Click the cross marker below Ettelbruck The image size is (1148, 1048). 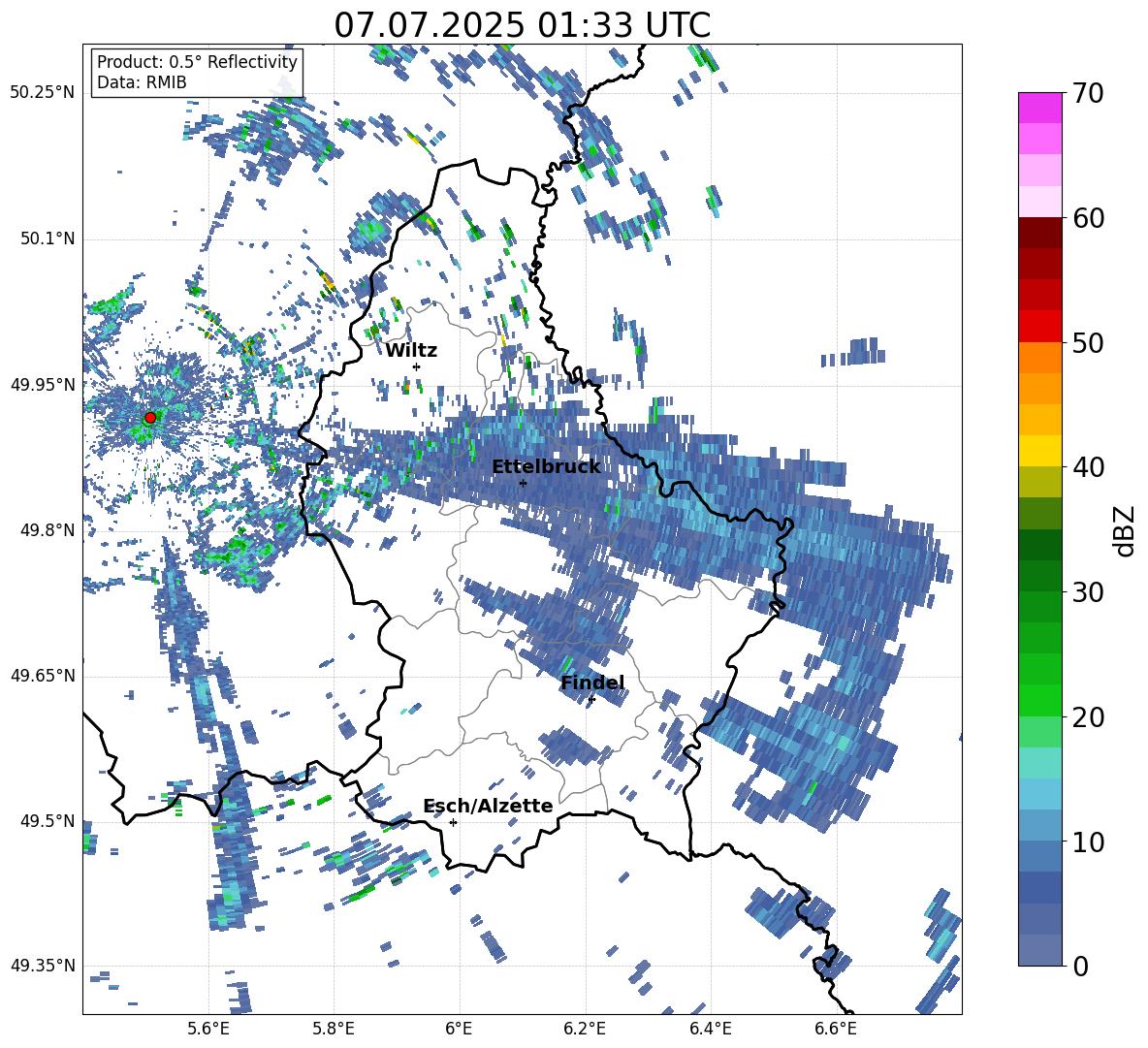(x=523, y=483)
